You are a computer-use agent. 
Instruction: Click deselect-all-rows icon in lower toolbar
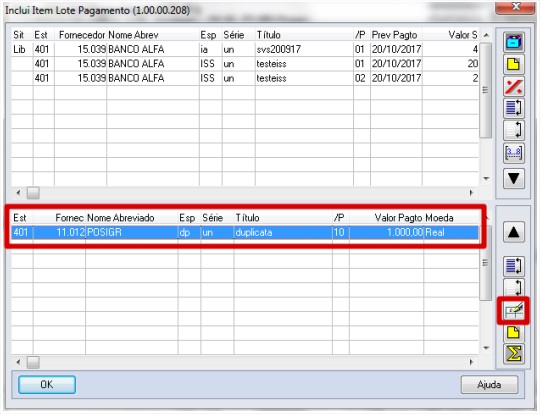tap(513, 287)
